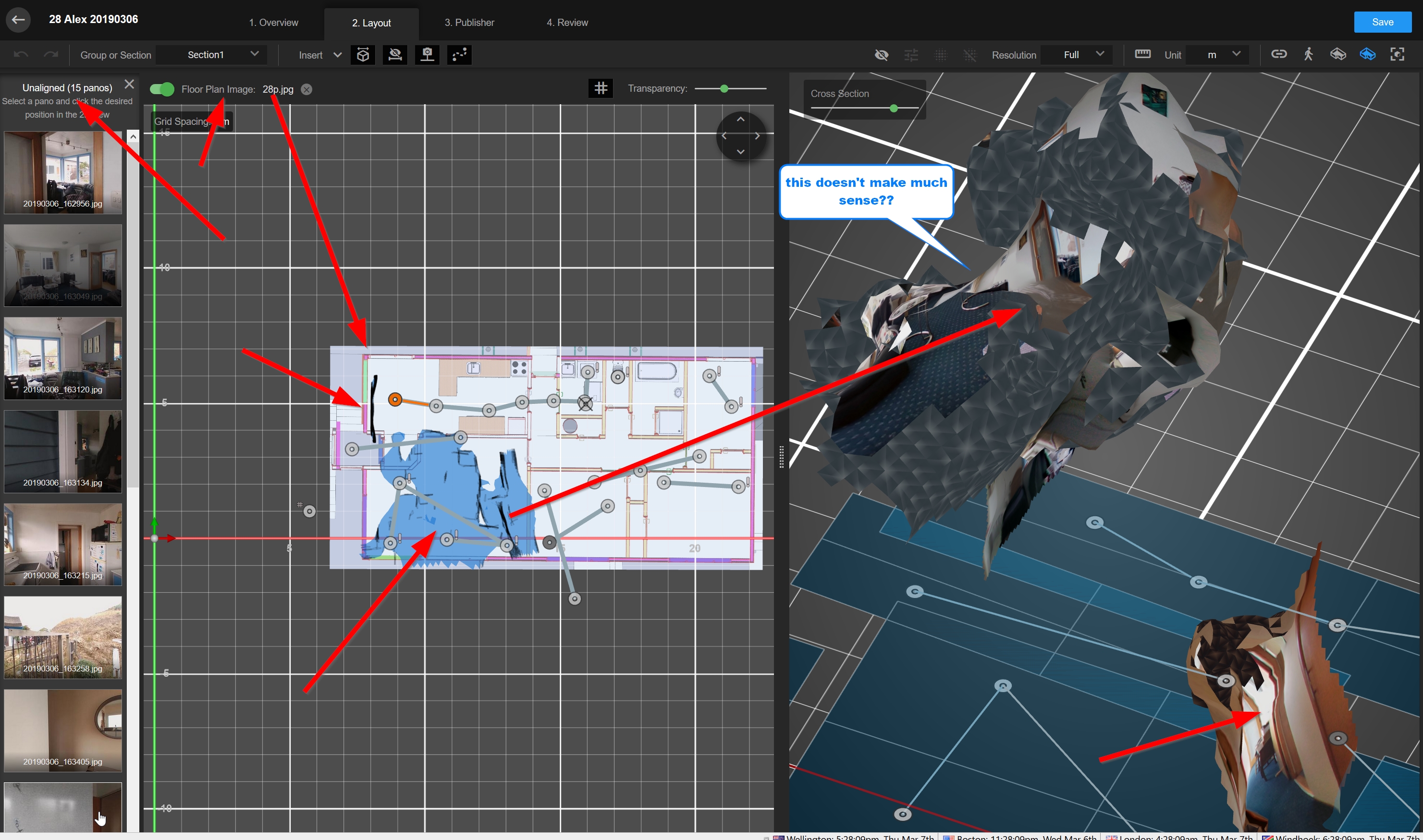
Task: Toggle the Floor Plan Image switch
Action: [x=162, y=89]
